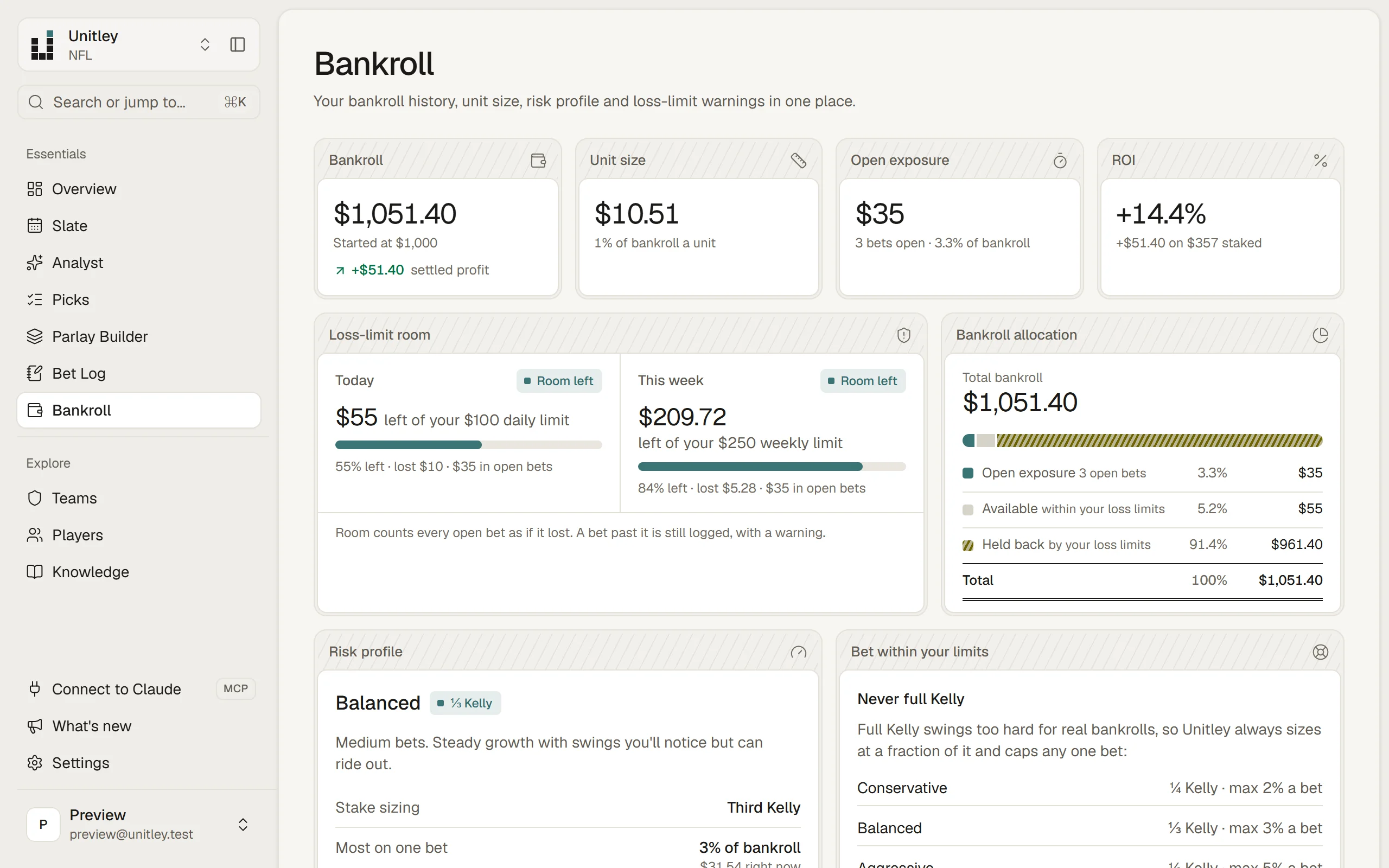Viewport: 1389px width, 868px height.
Task: Go to Players under Explore
Action: tap(139, 535)
